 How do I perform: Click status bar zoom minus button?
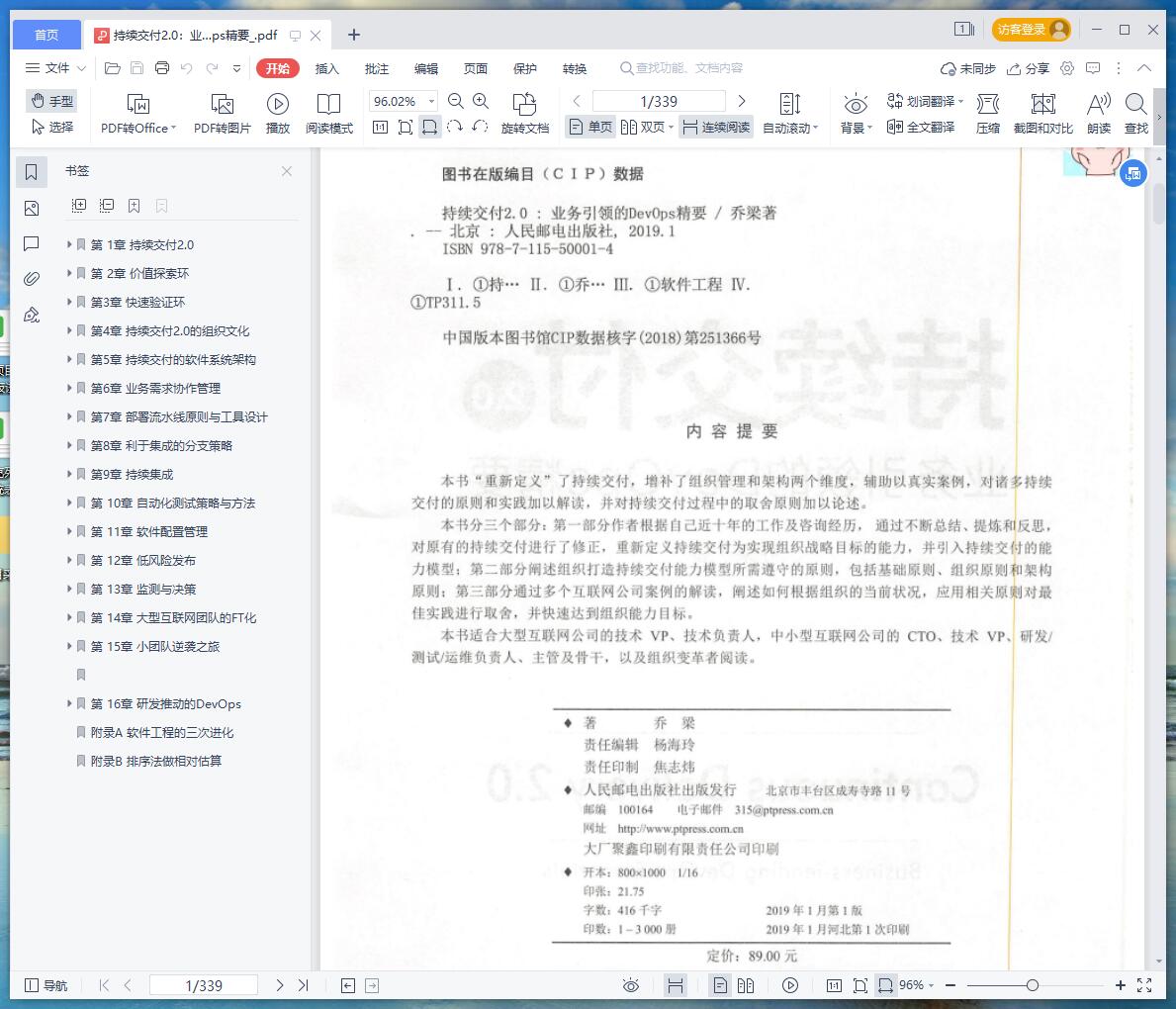(950, 985)
